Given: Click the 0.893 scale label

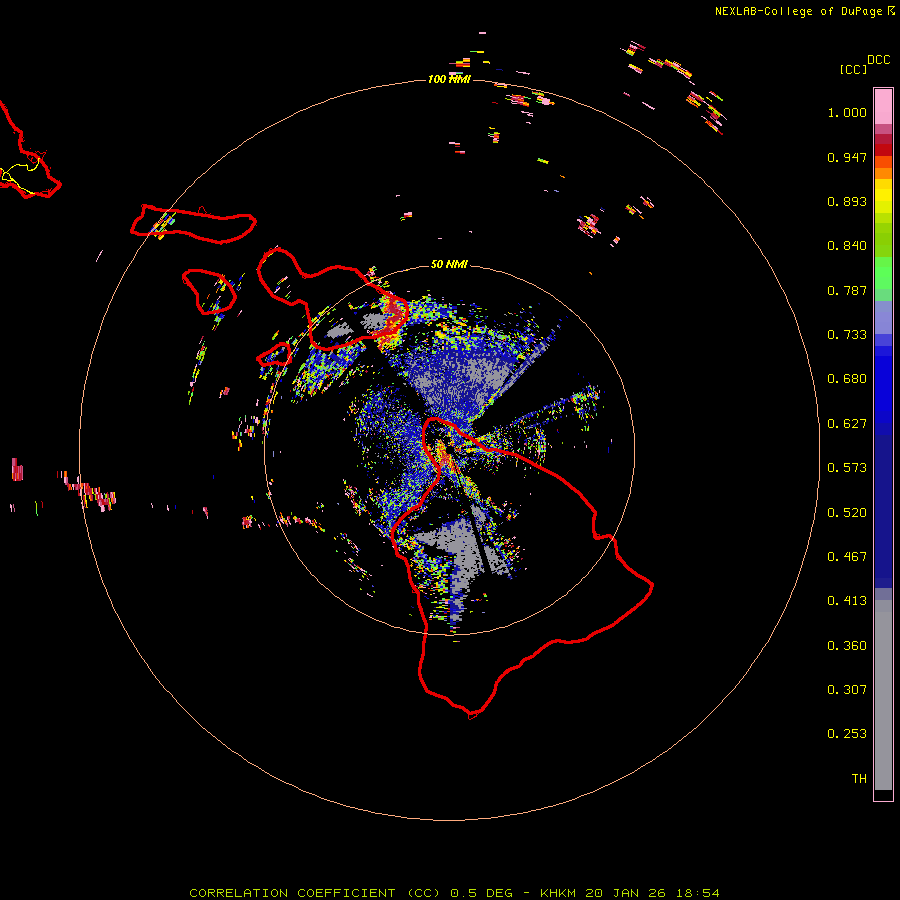Looking at the screenshot, I should (847, 201).
